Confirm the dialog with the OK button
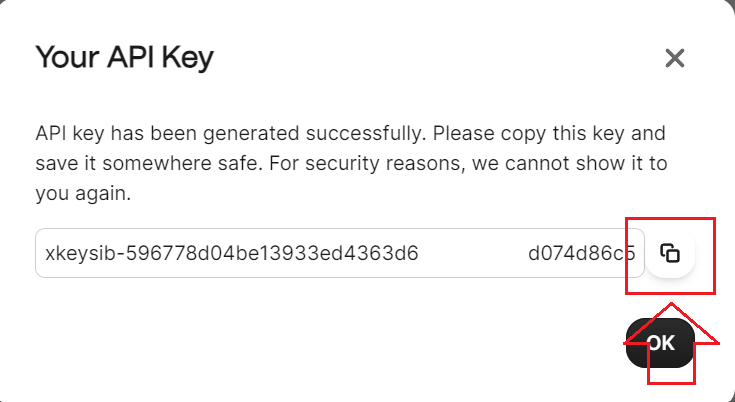The image size is (735, 402). pos(660,343)
